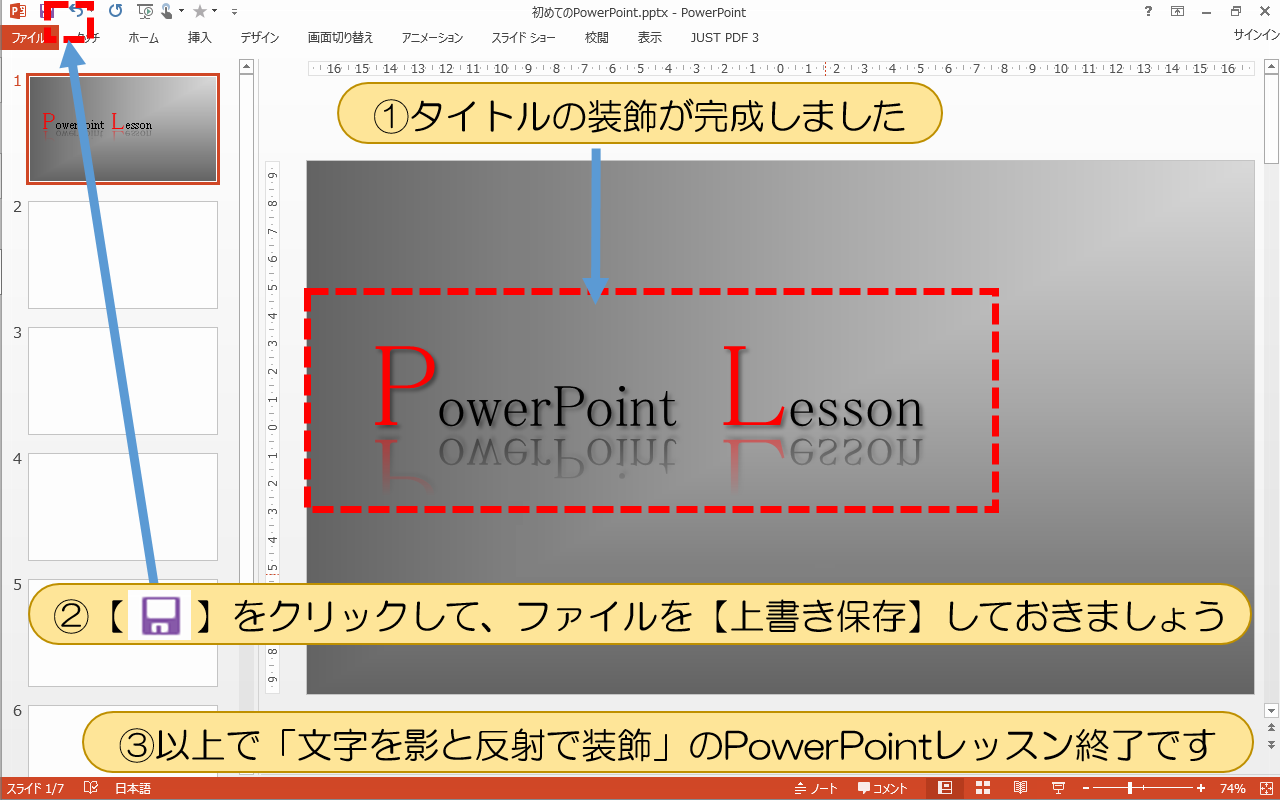Select the 画面切り替え tab
Image resolution: width=1280 pixels, height=800 pixels.
point(341,37)
